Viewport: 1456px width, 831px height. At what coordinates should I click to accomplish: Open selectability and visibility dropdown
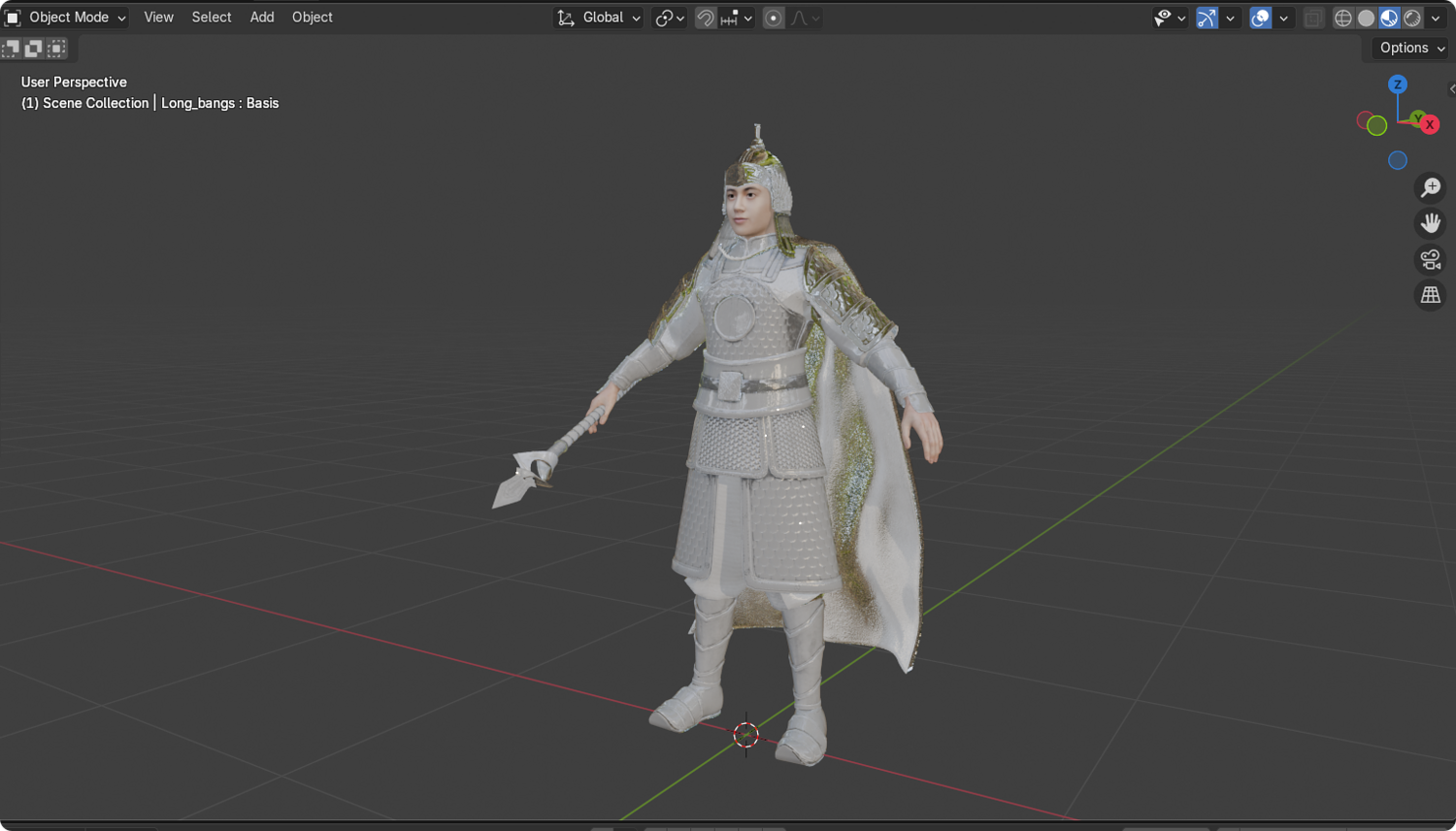[x=1170, y=17]
